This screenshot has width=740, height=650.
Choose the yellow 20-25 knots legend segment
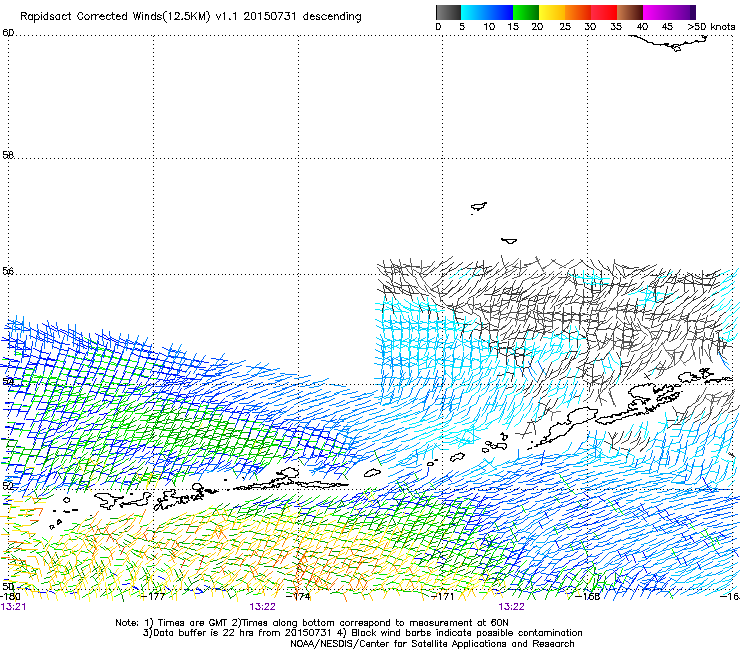coord(552,12)
